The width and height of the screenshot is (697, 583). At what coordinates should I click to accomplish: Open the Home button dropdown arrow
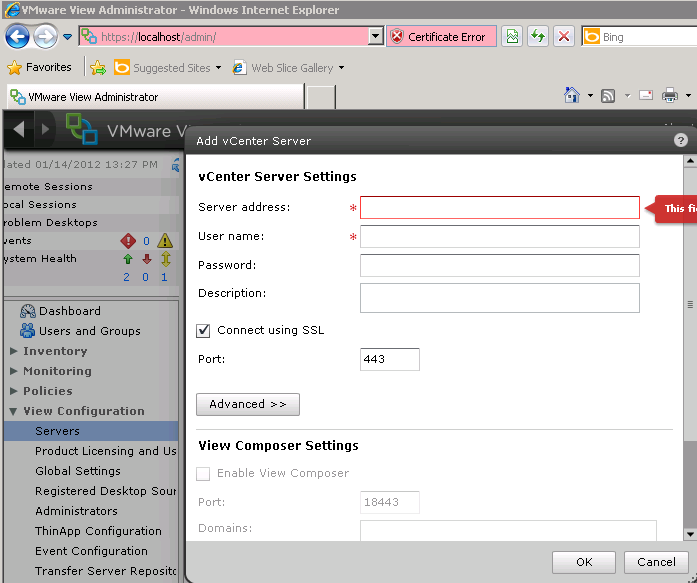pos(590,95)
